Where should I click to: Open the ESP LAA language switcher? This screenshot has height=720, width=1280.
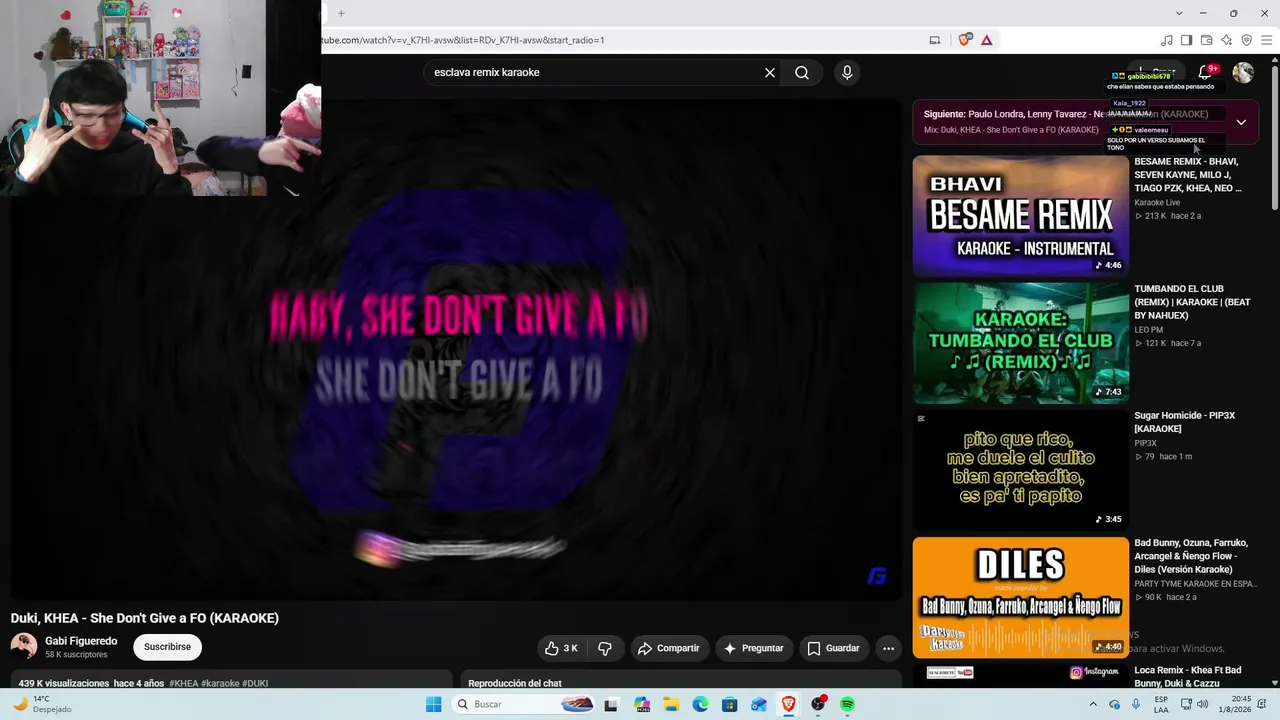[x=1162, y=704]
